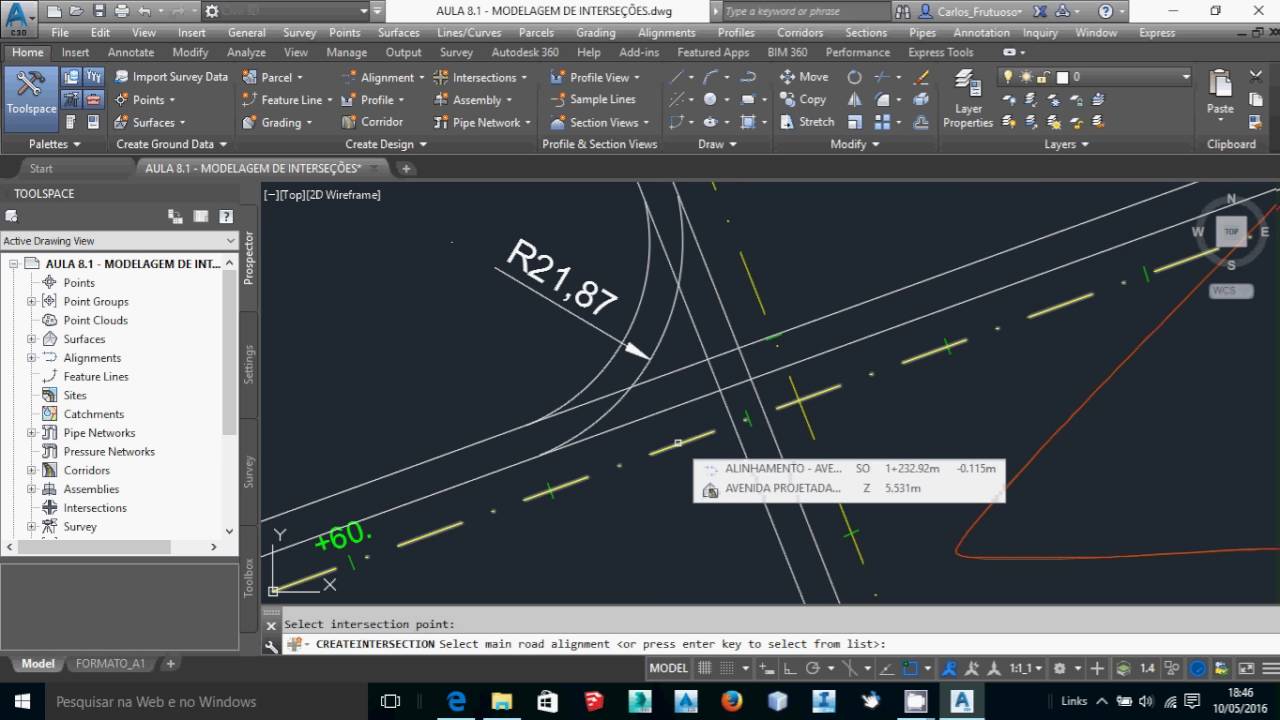Select the Rotate tool in Modify
The image size is (1280, 720).
tap(854, 77)
